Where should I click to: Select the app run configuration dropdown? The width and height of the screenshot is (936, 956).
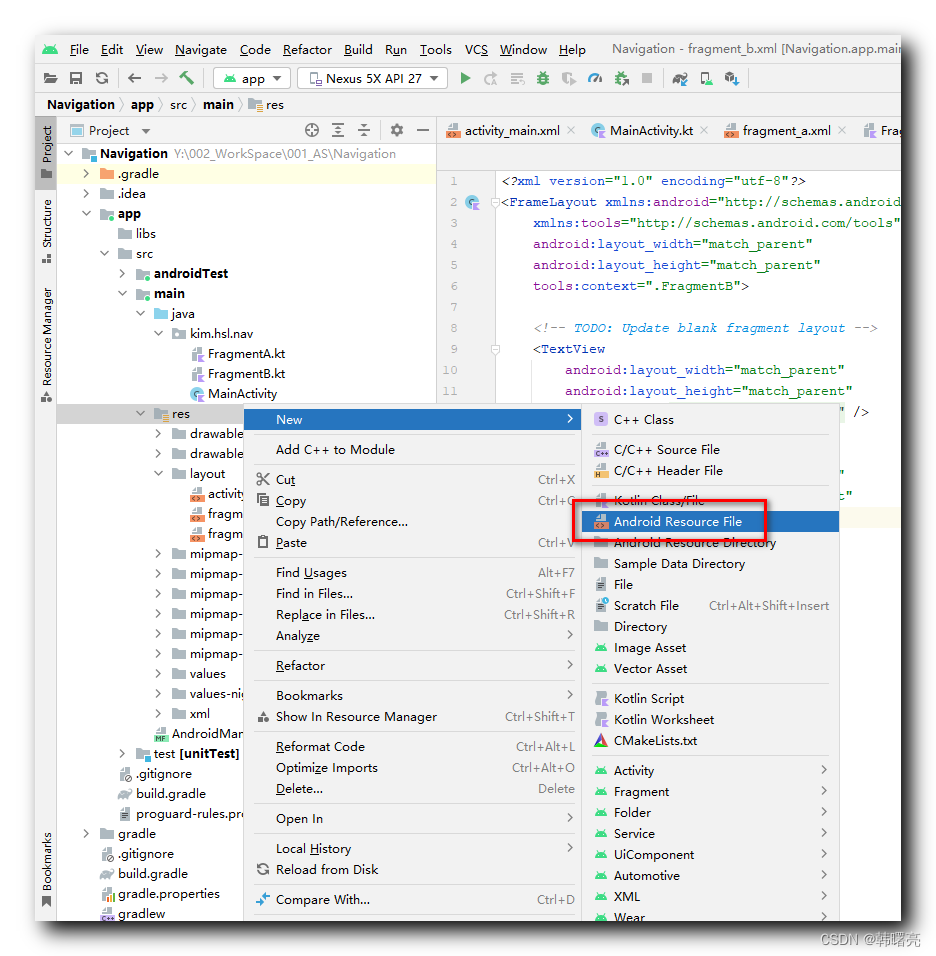[250, 78]
